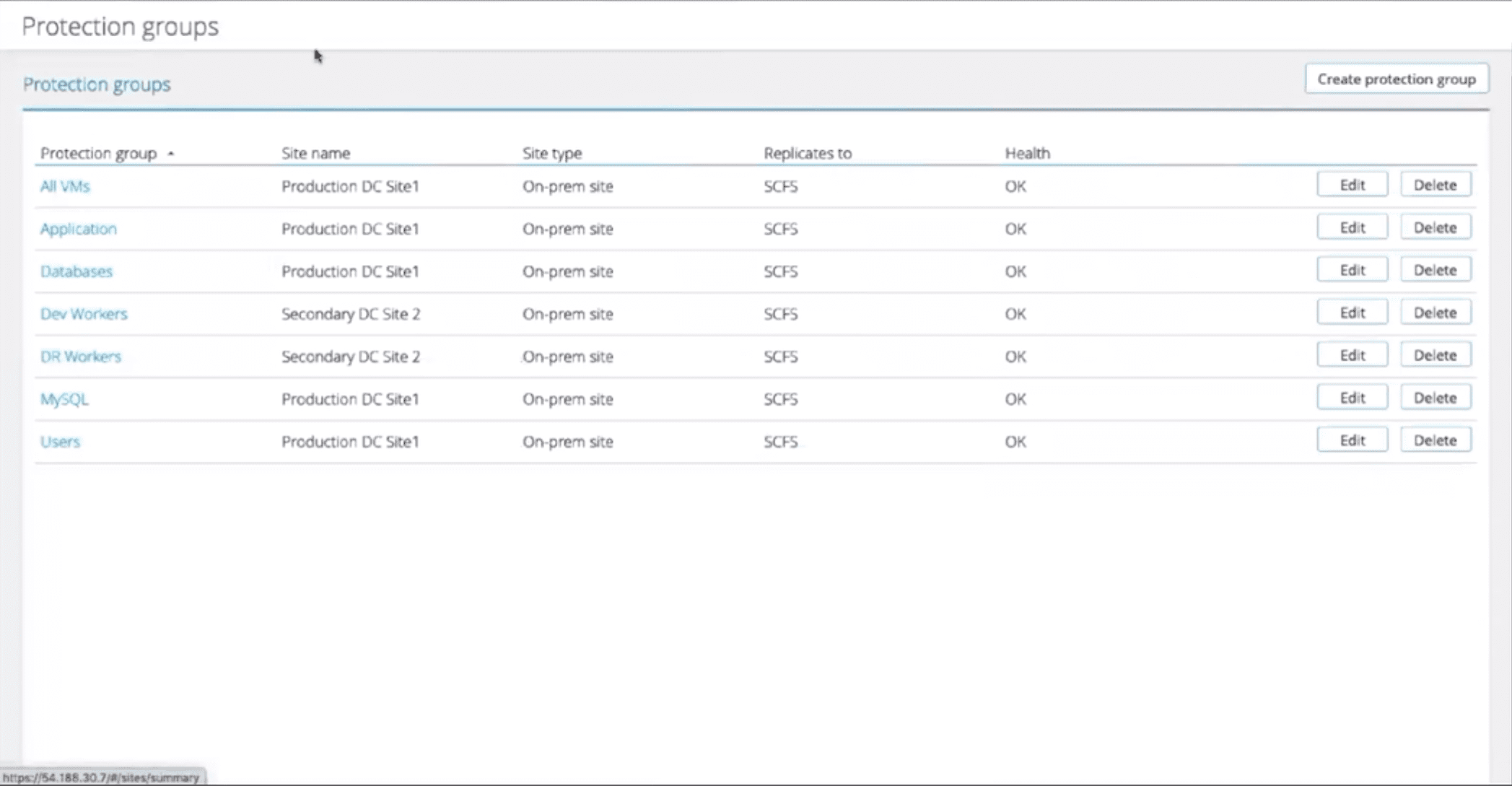Viewport: 1512px width, 786px height.
Task: Open the All VMs protection group
Action: (65, 186)
